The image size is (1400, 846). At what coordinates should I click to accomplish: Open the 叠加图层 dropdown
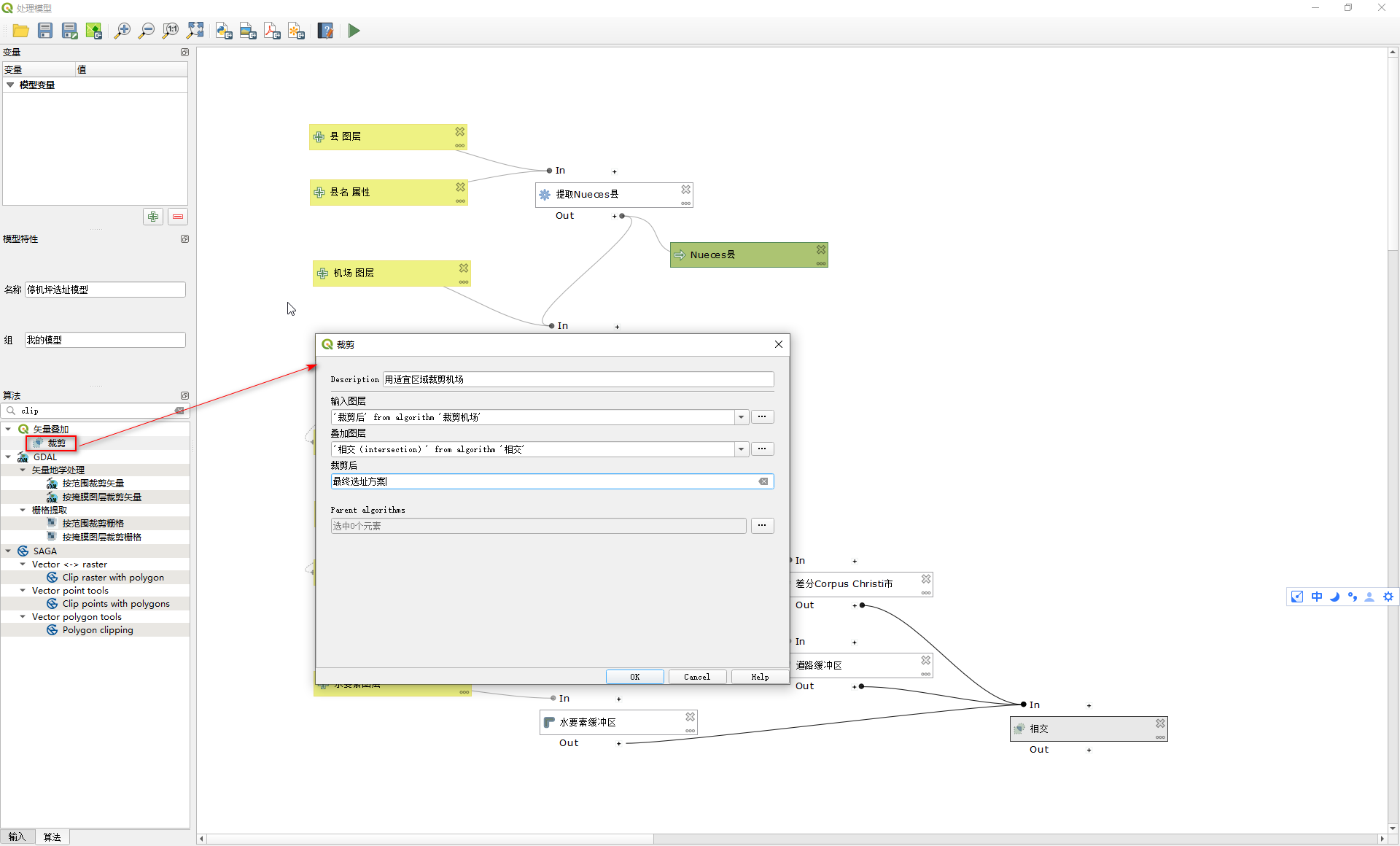pyautogui.click(x=741, y=449)
